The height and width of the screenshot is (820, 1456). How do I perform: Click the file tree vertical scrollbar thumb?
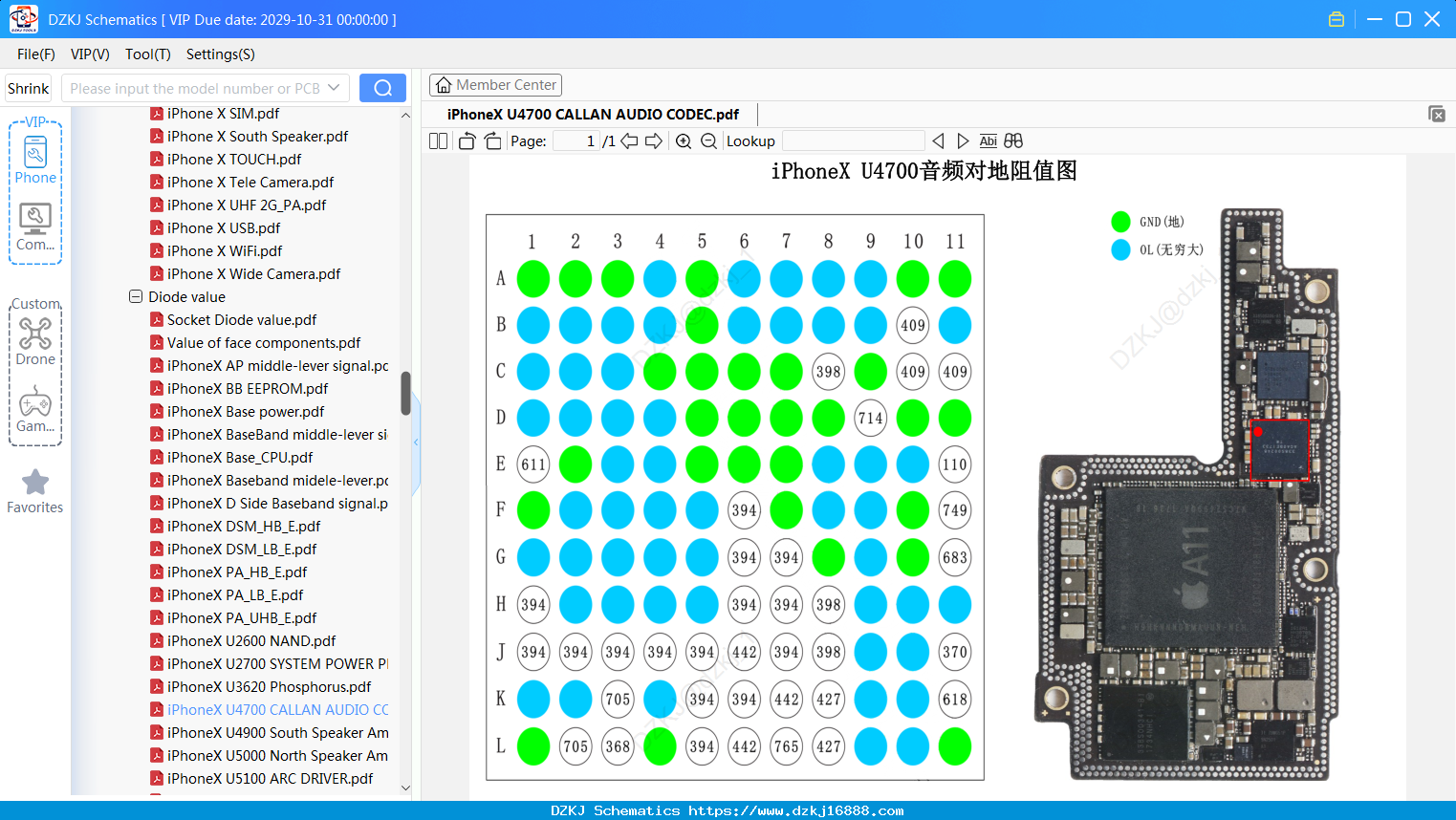405,393
